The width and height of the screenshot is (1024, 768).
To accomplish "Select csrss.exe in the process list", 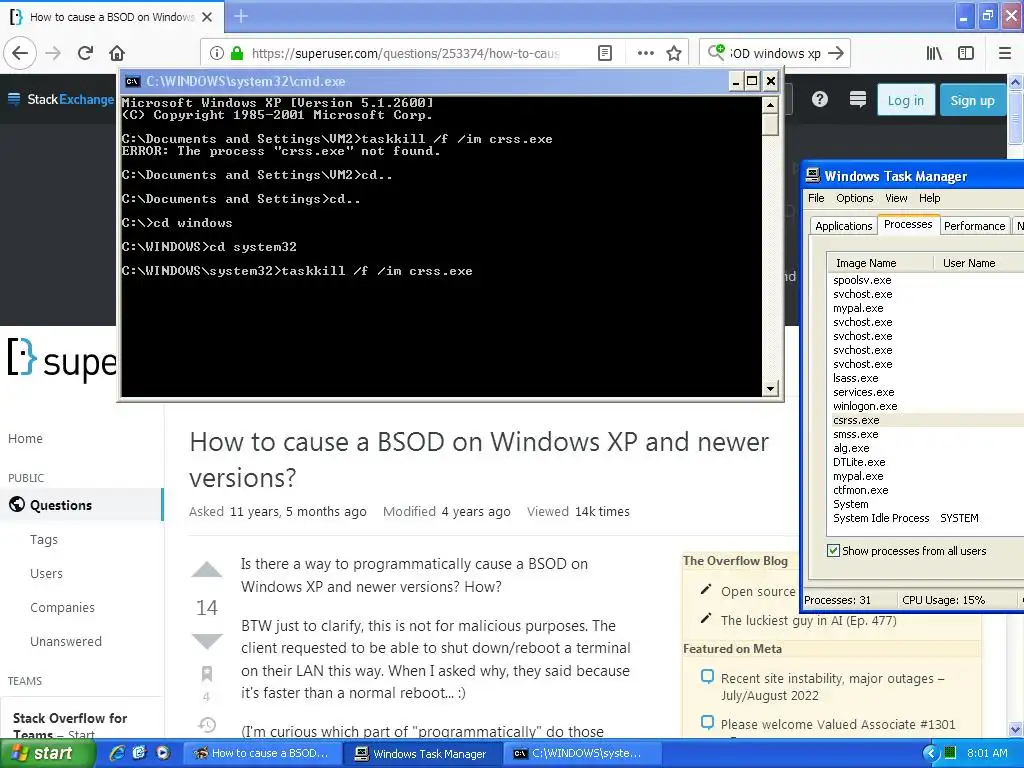I will [x=925, y=420].
